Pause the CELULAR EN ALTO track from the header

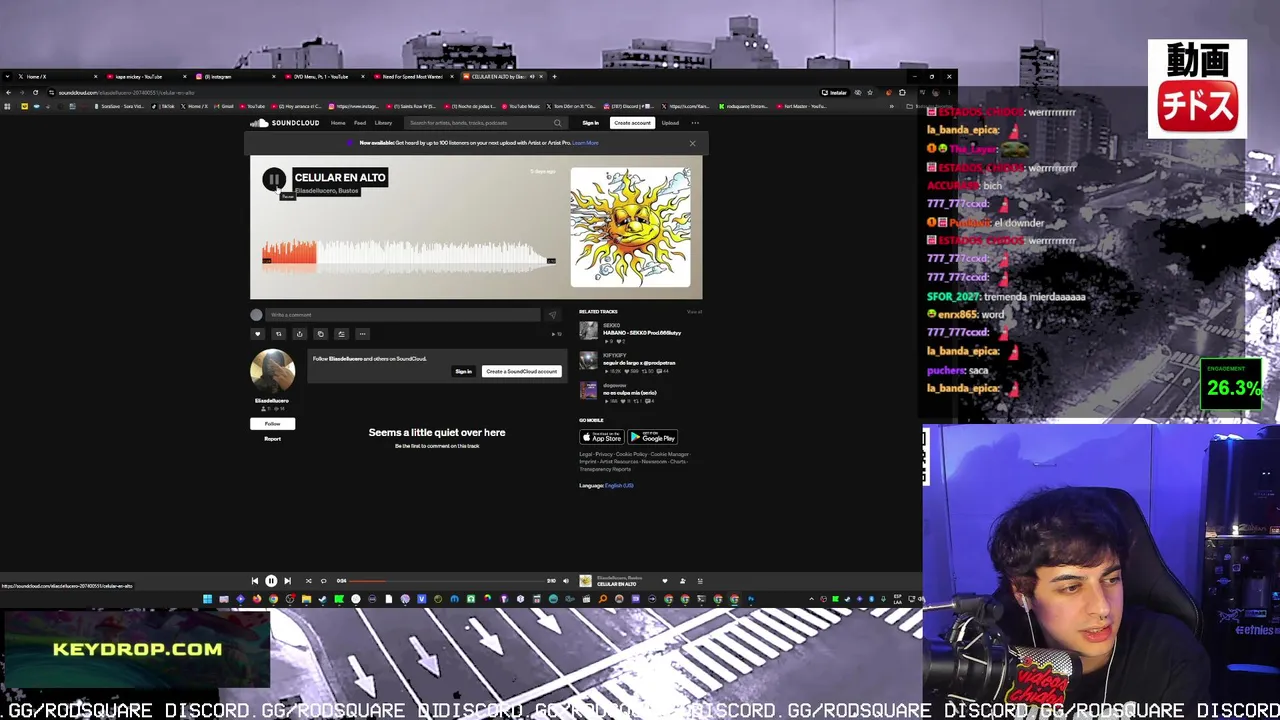coord(273,180)
